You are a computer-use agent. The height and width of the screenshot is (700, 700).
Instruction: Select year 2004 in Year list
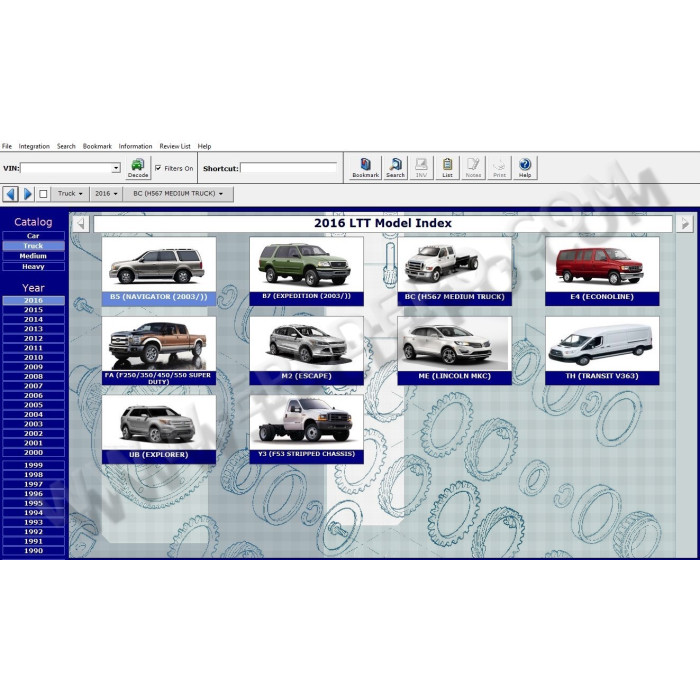33,414
